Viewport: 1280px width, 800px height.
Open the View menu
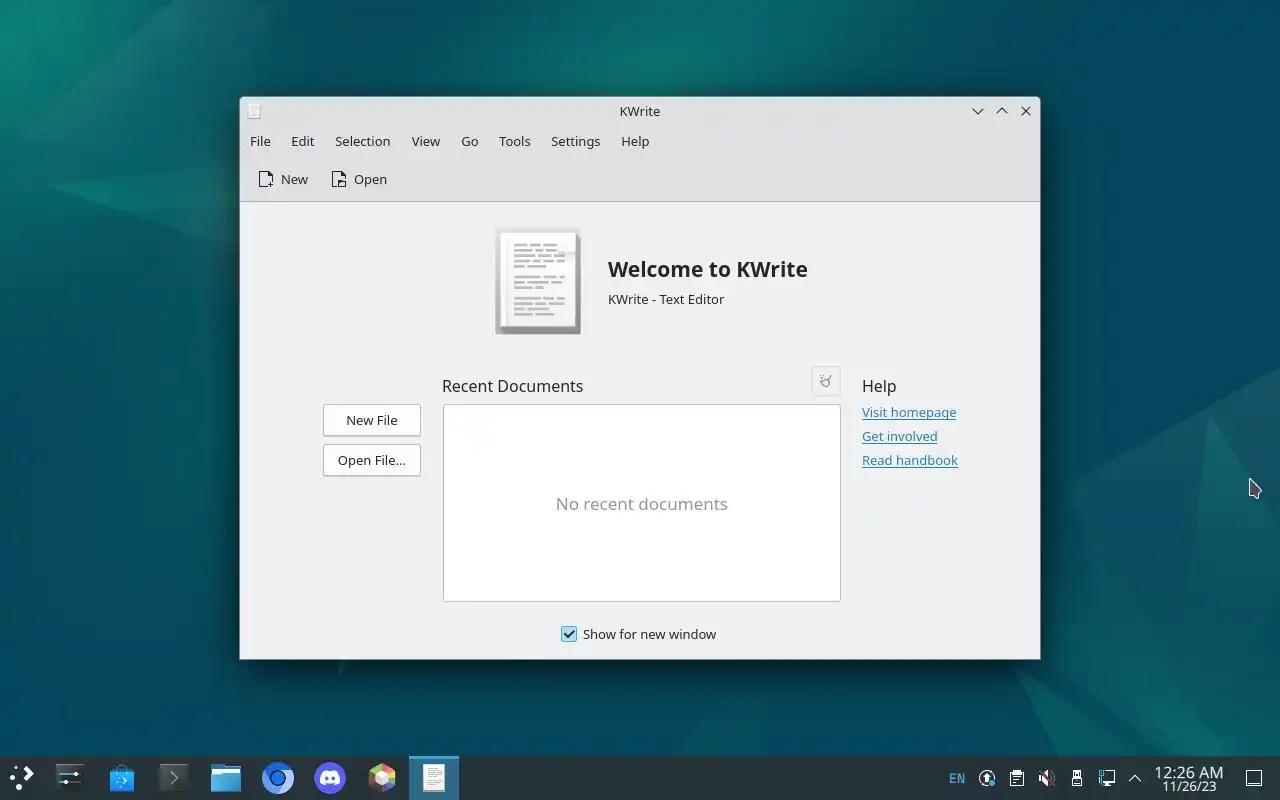pos(425,141)
